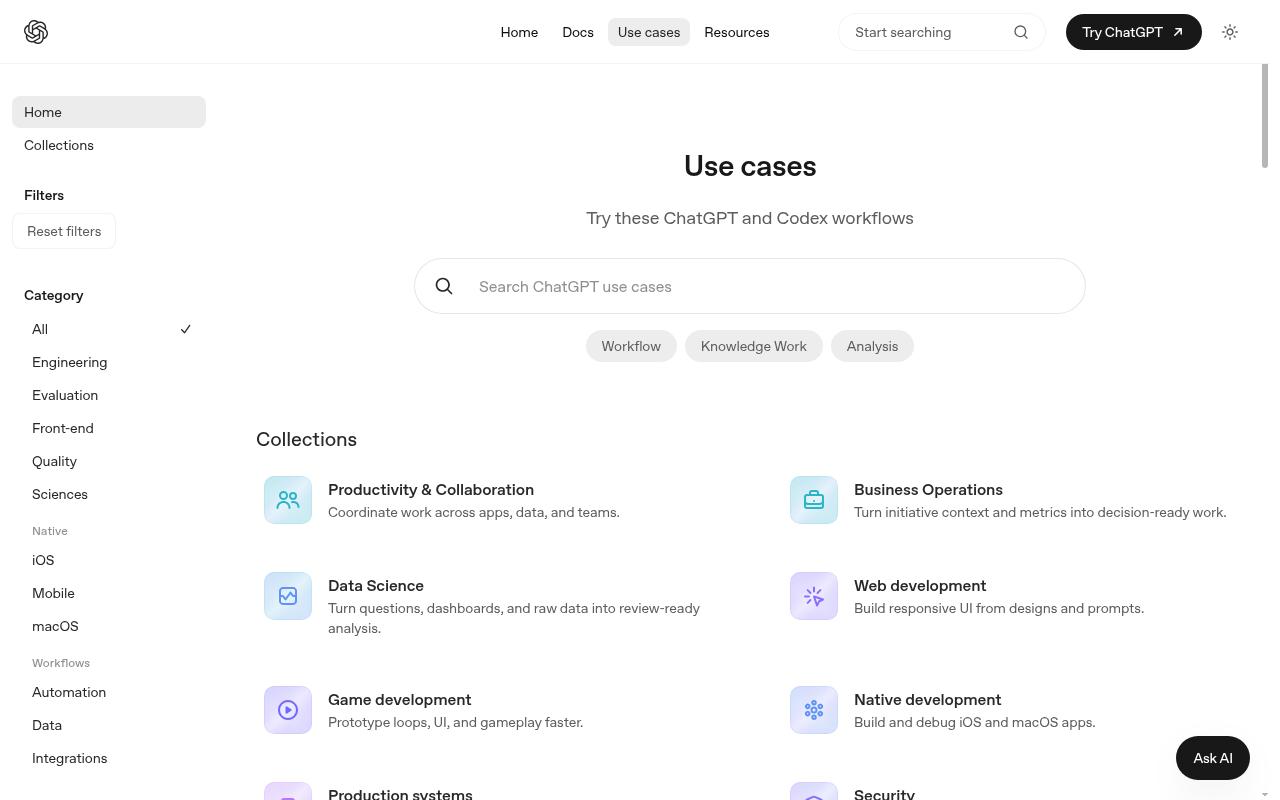The width and height of the screenshot is (1280, 800).
Task: Open Business Operations collection link
Action: (928, 490)
